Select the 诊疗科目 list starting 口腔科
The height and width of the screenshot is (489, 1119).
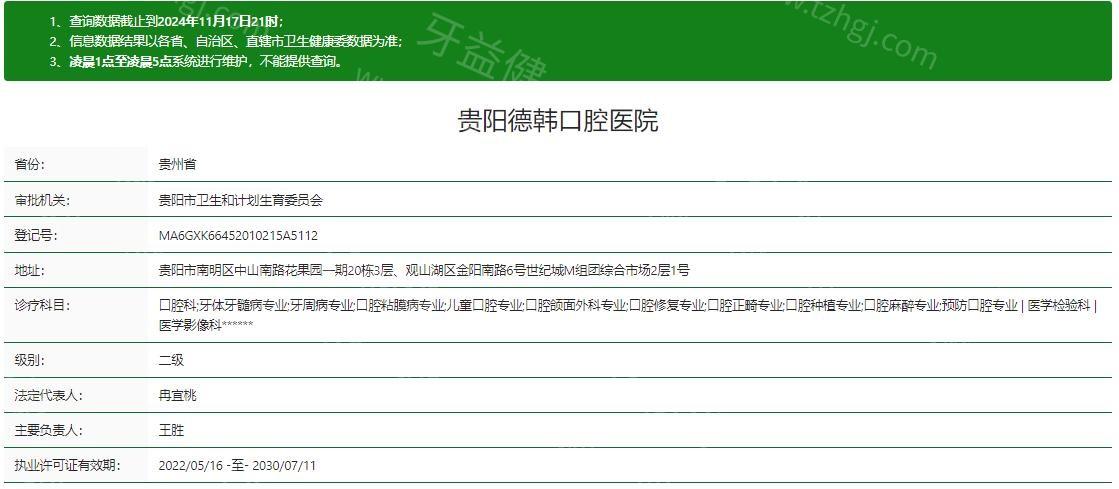coord(628,315)
